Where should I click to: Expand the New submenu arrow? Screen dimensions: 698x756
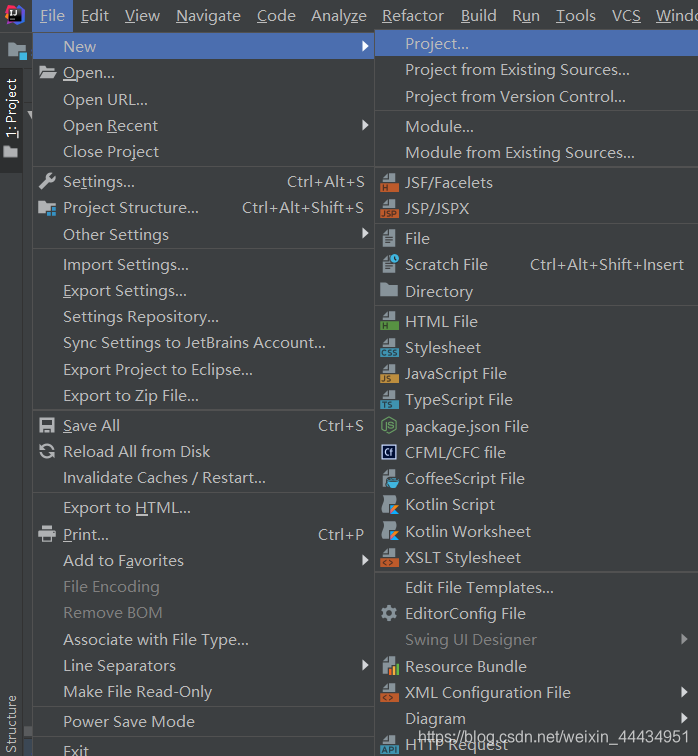pos(365,46)
